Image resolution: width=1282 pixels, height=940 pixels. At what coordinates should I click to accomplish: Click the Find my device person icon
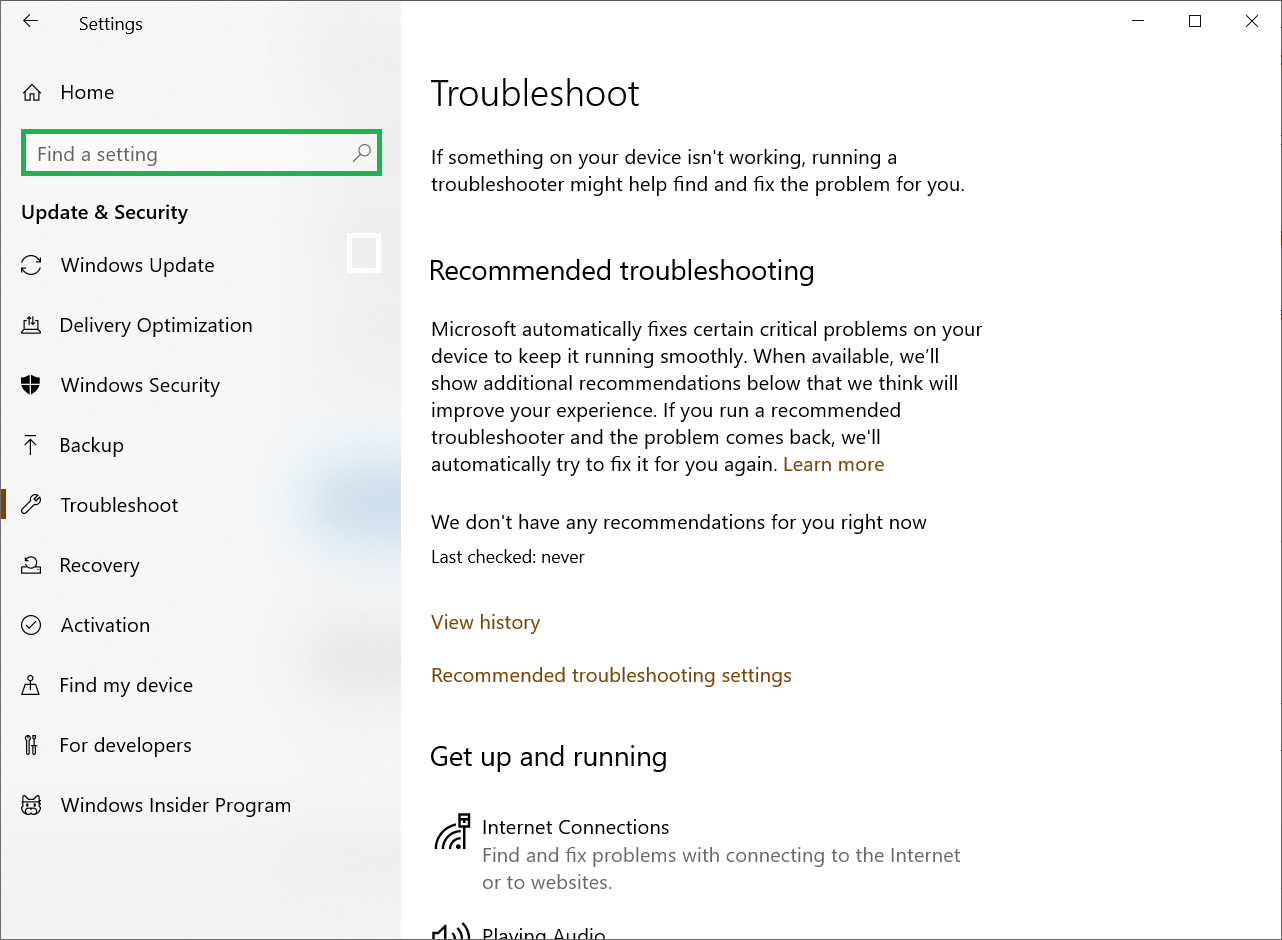click(x=31, y=685)
